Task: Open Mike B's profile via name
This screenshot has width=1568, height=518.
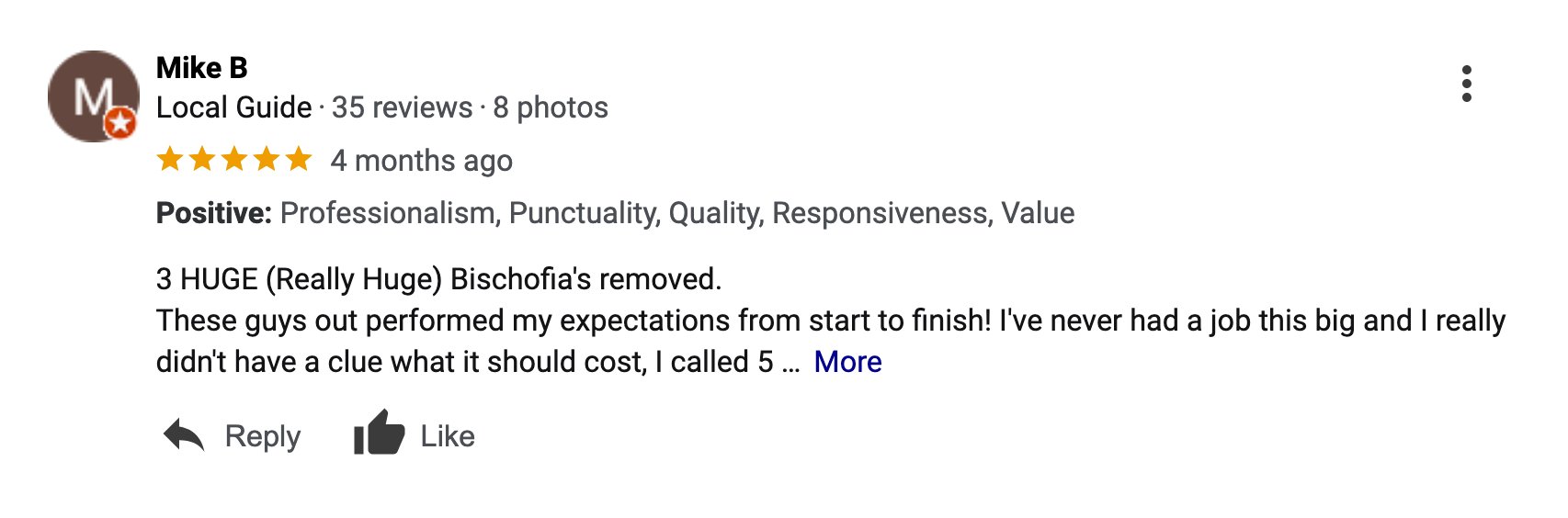Action: (x=202, y=68)
